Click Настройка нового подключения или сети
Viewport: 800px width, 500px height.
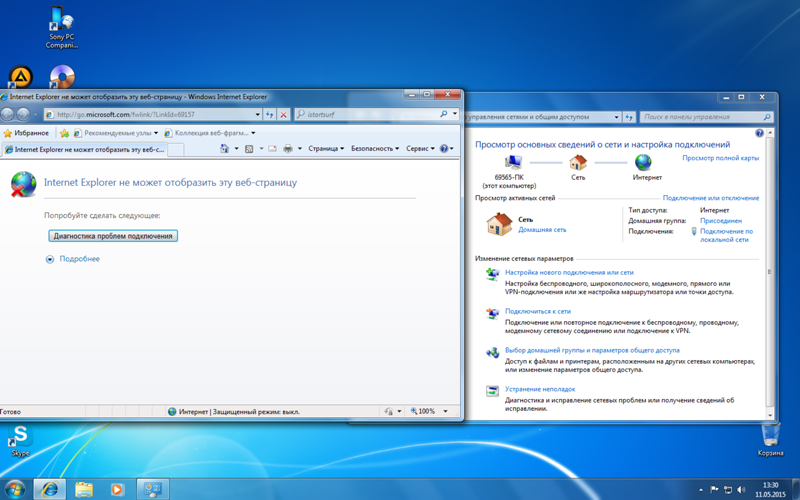pos(569,272)
